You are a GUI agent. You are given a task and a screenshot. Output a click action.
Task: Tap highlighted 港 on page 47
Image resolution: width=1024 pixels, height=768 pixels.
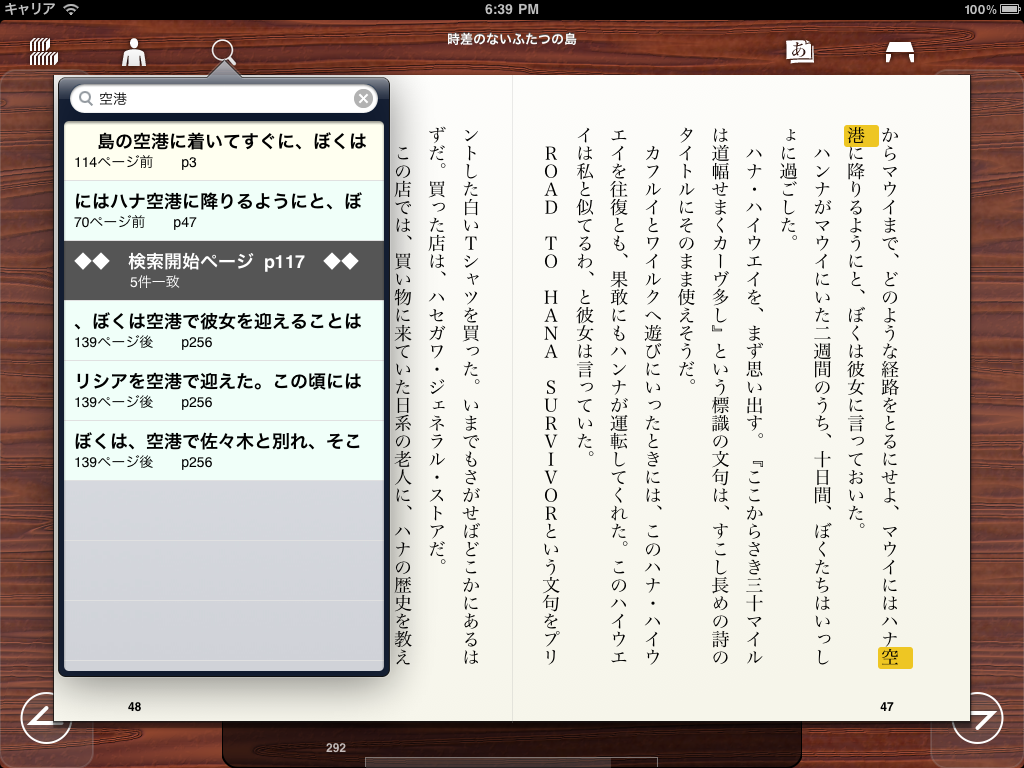(861, 136)
